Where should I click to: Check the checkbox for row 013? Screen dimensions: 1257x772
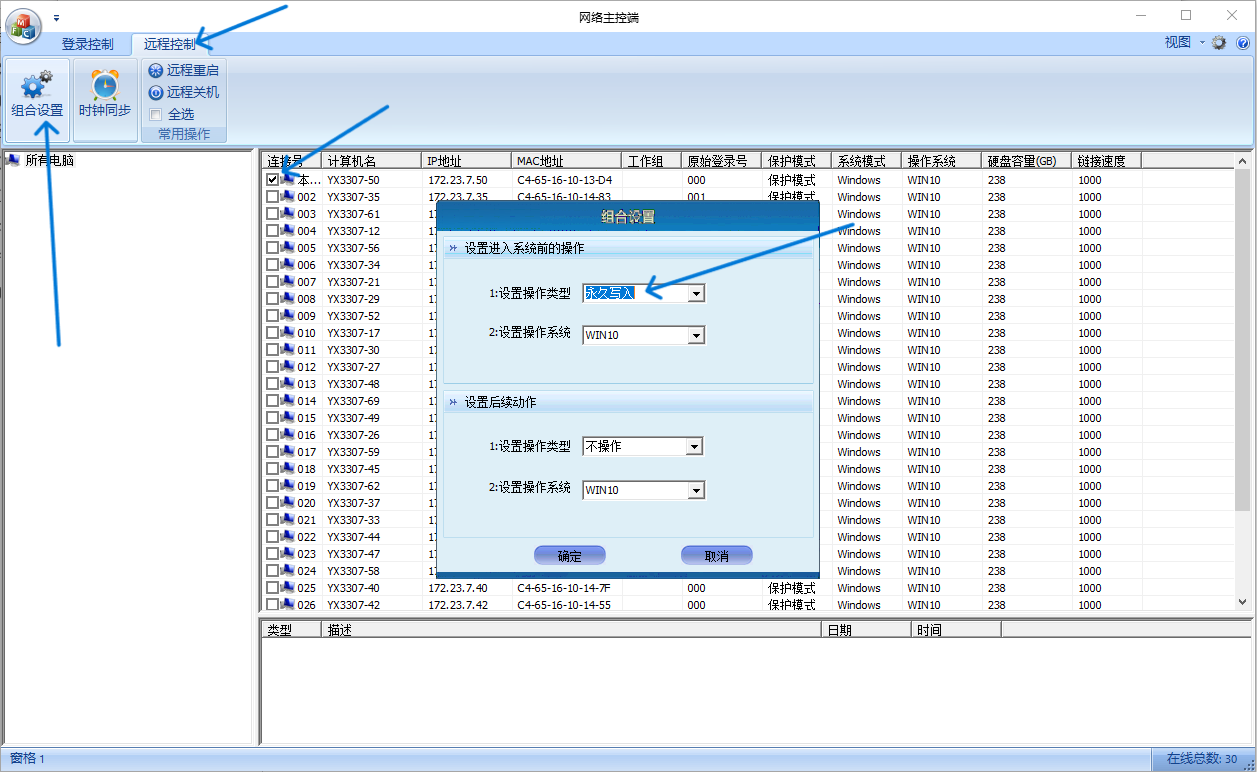tap(272, 384)
